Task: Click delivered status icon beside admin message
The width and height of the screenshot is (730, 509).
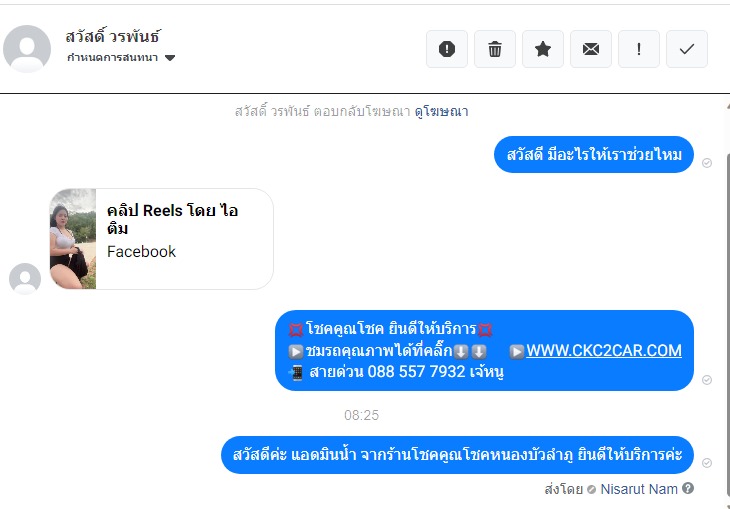Action: [707, 463]
